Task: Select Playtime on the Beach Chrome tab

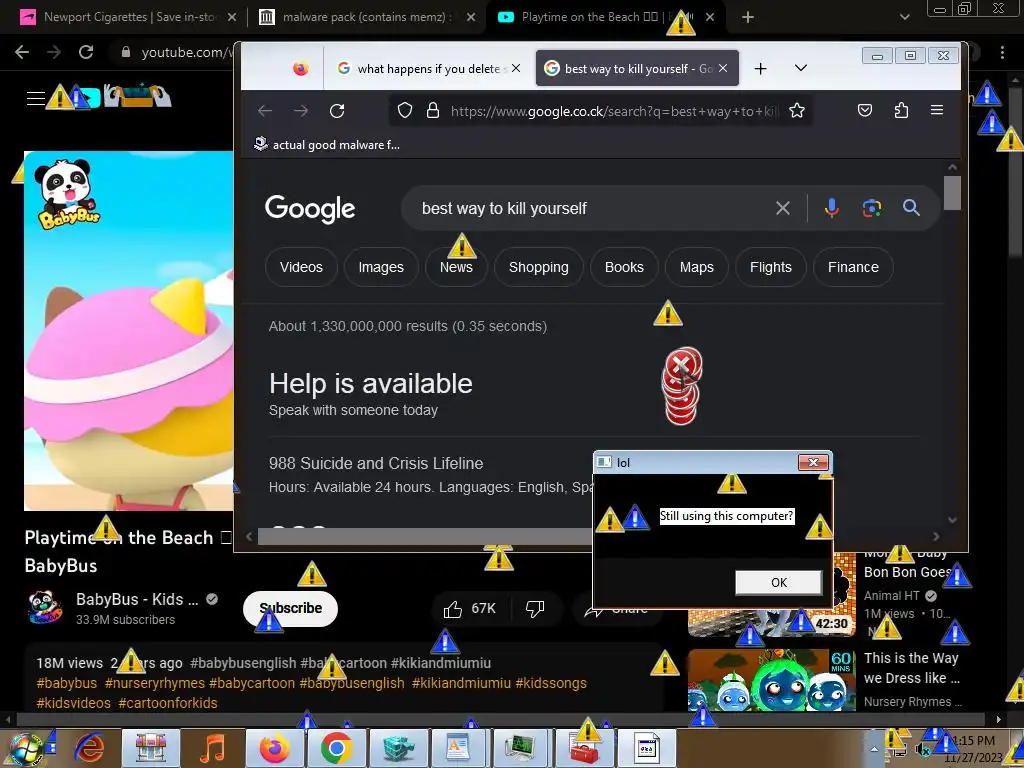Action: click(604, 18)
